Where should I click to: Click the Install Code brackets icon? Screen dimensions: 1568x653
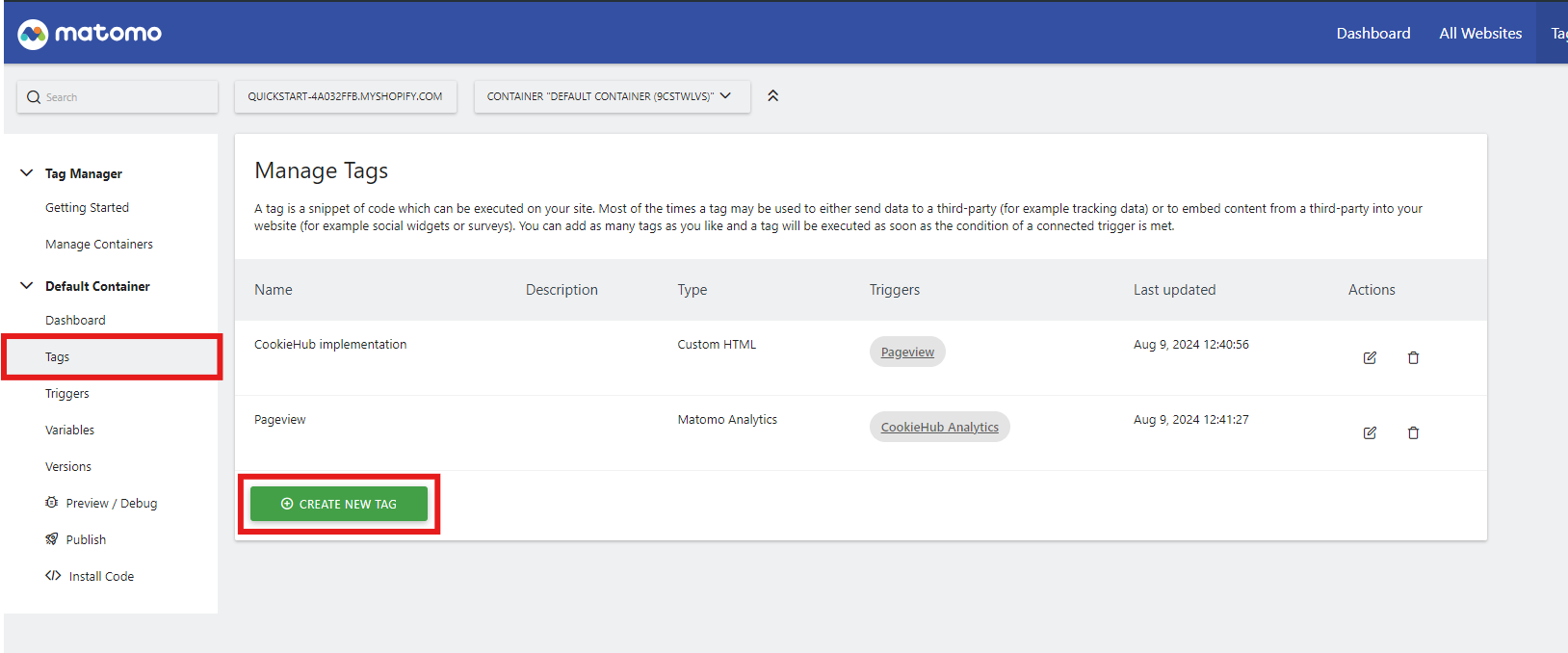point(53,576)
